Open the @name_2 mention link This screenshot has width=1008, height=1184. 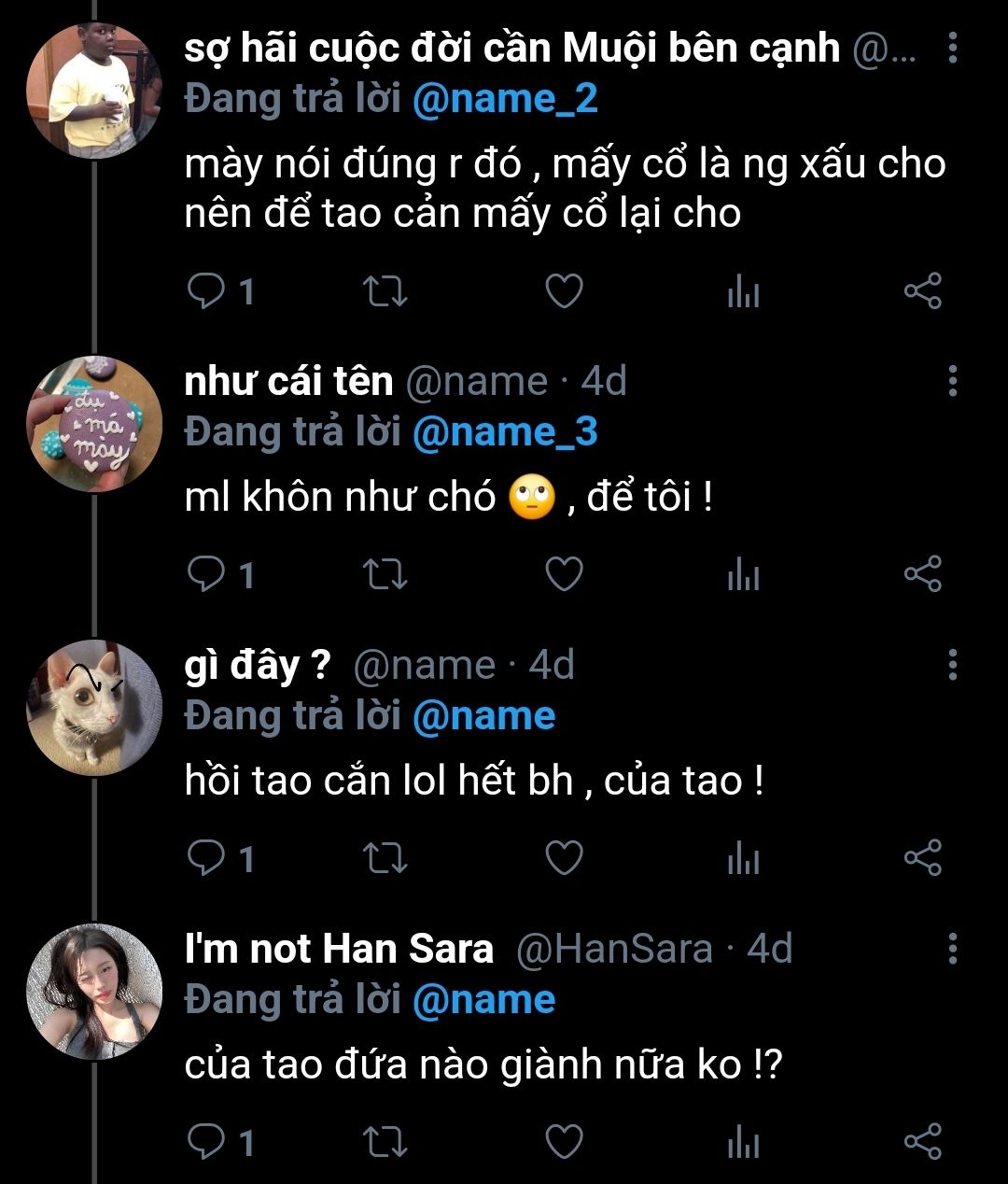pyautogui.click(x=504, y=98)
